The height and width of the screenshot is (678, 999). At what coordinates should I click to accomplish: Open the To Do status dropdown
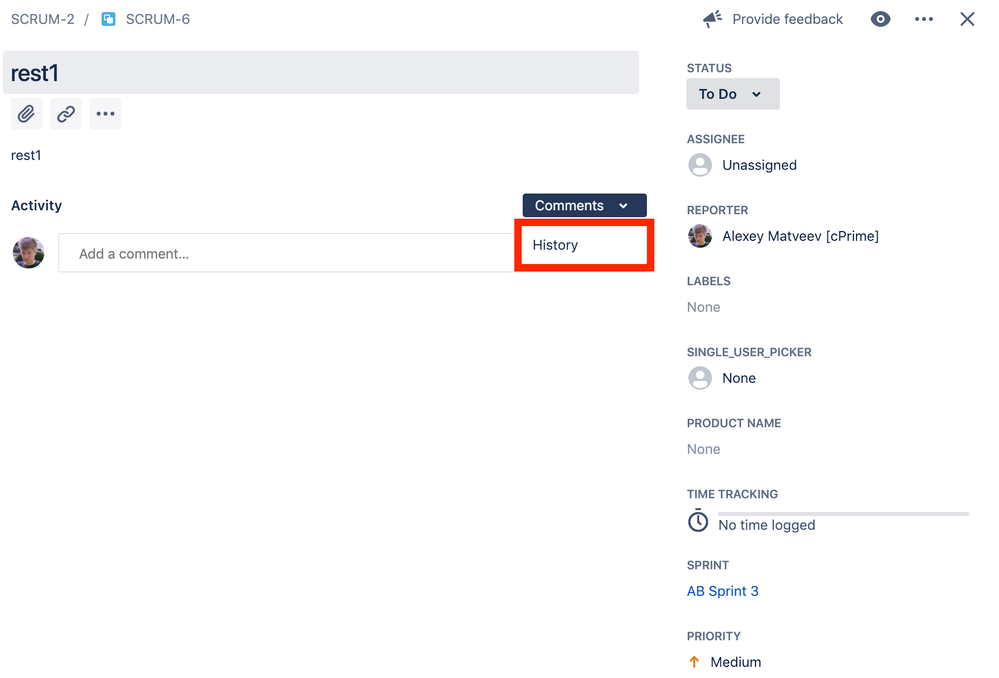point(733,94)
